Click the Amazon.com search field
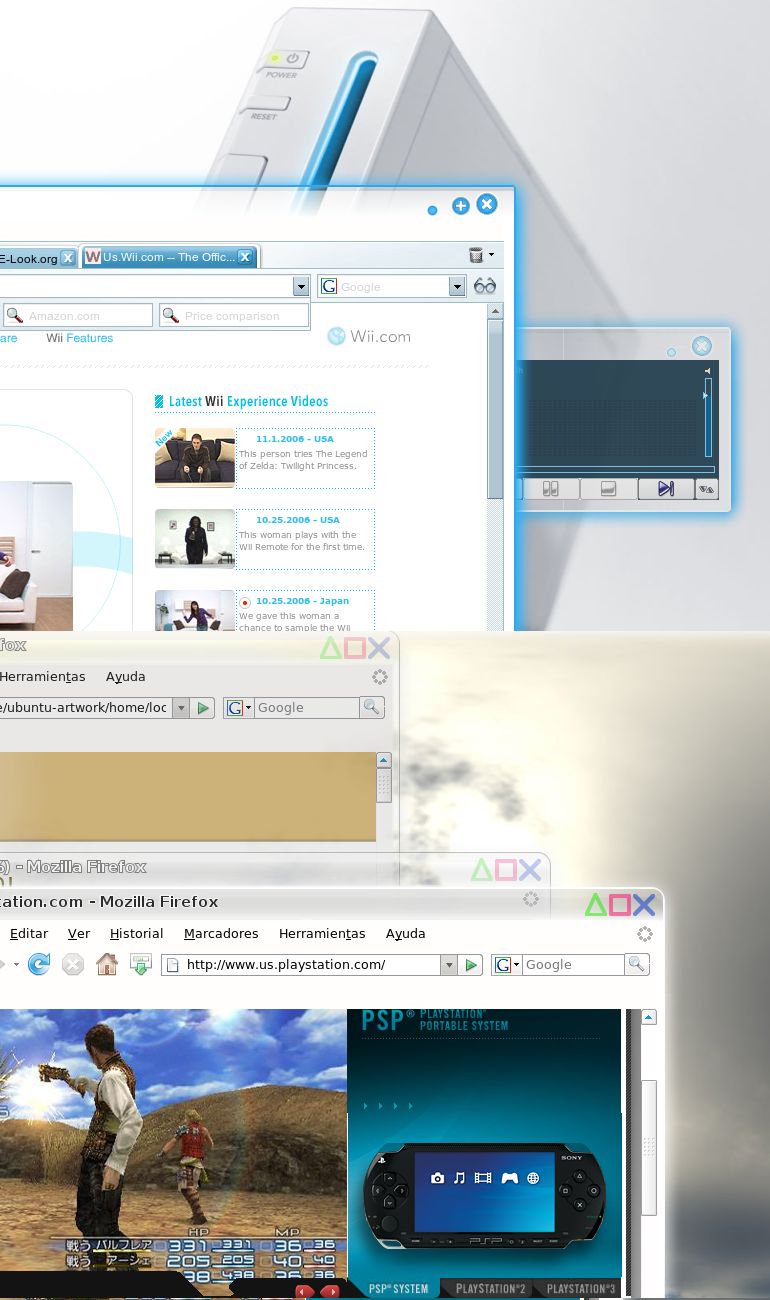The image size is (770, 1300). 78,316
